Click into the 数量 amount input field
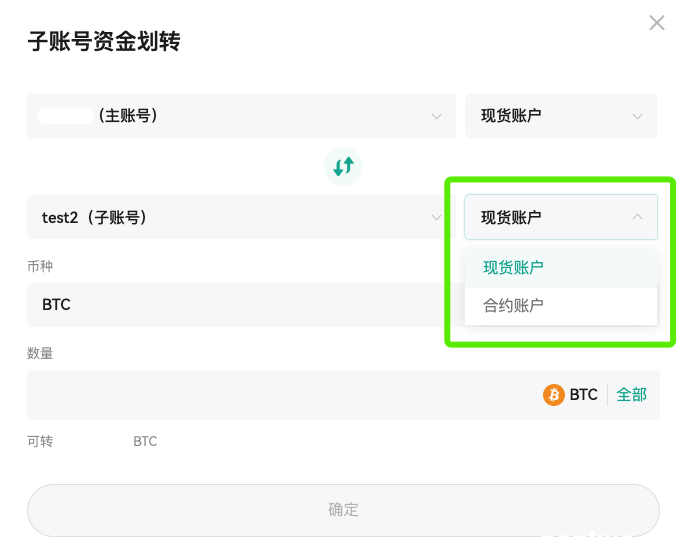683x557 pixels. (x=283, y=395)
